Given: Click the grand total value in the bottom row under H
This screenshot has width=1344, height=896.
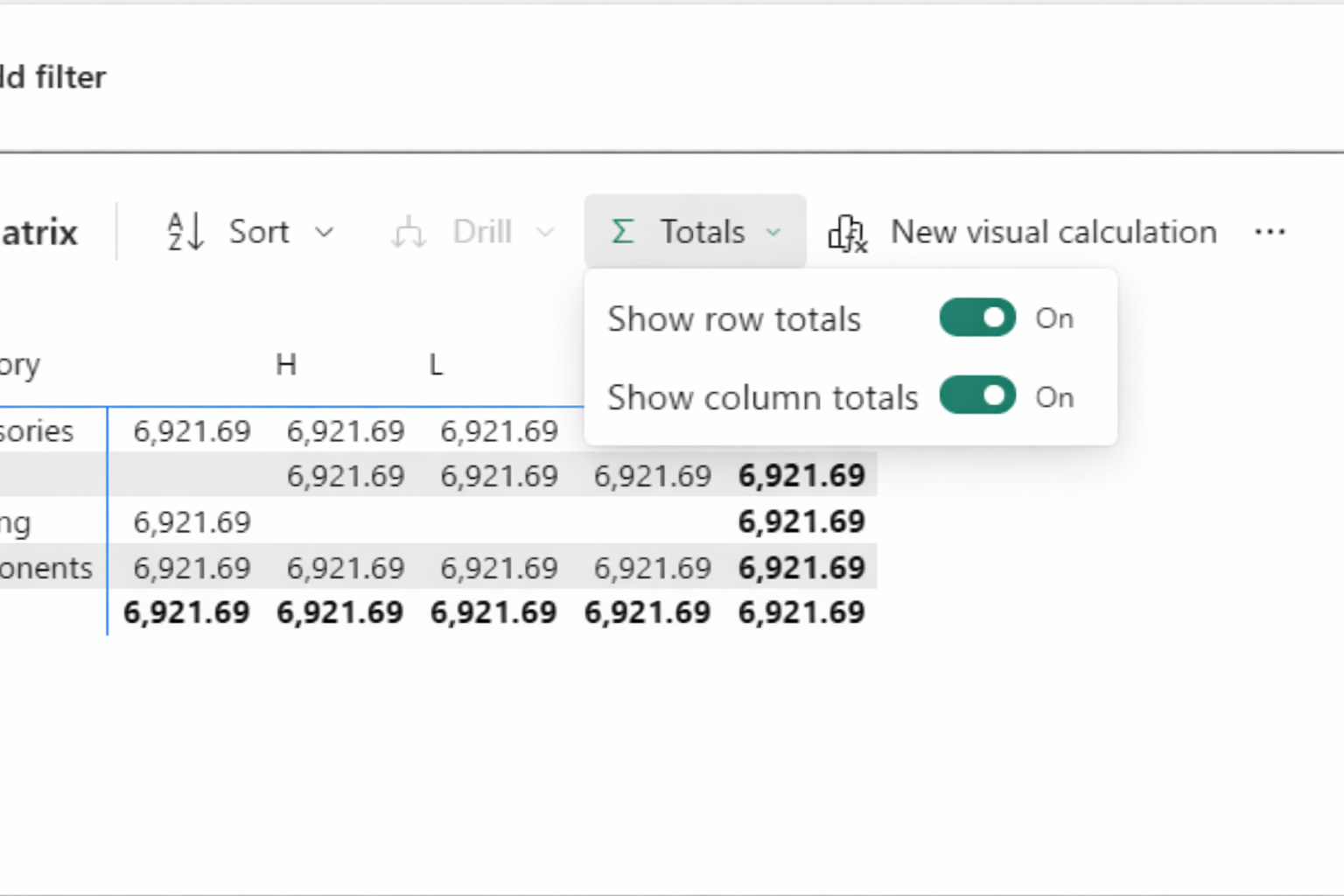Looking at the screenshot, I should pos(340,612).
